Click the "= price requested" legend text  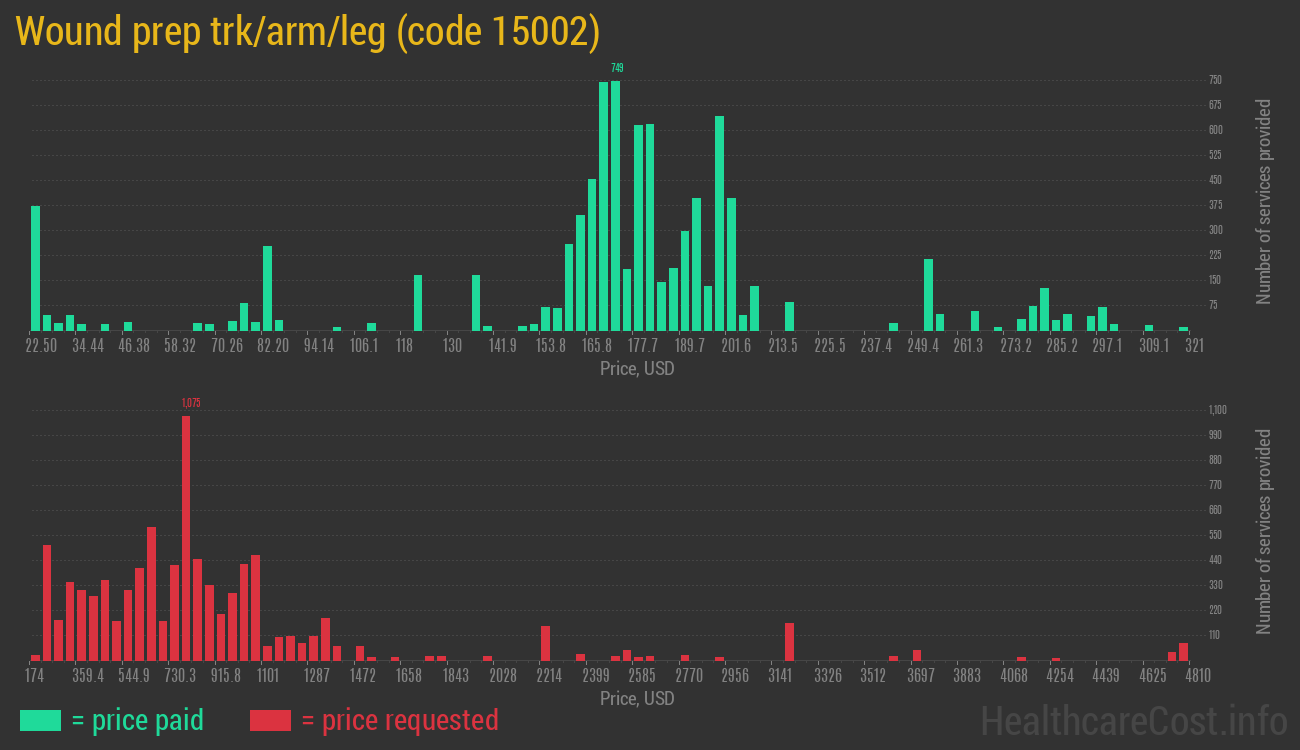point(399,720)
